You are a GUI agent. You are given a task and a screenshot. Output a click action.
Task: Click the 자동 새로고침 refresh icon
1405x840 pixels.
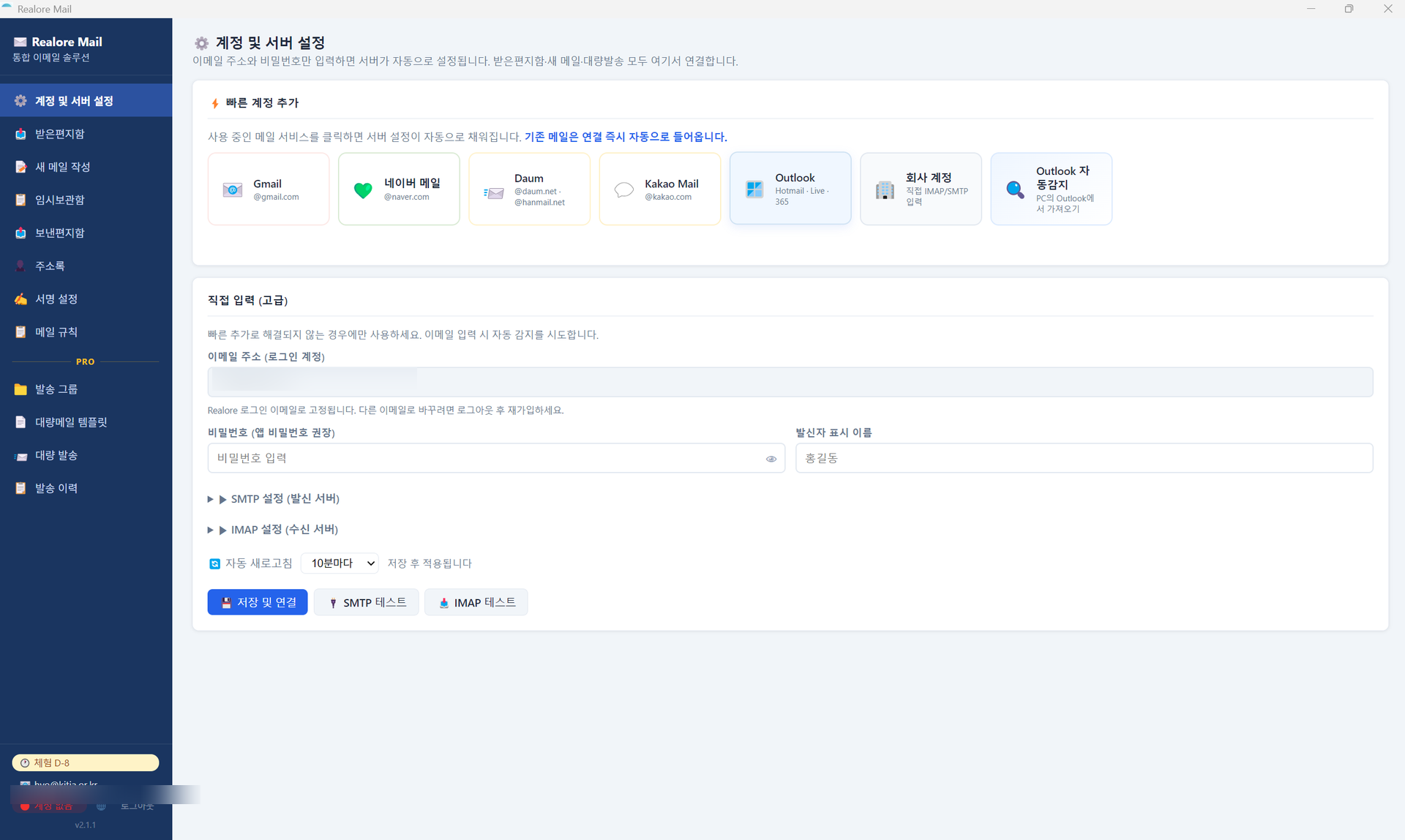[214, 563]
